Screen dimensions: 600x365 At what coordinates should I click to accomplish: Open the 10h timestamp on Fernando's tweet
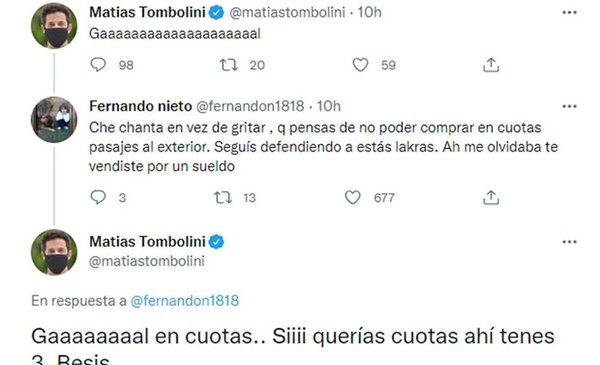pos(329,106)
